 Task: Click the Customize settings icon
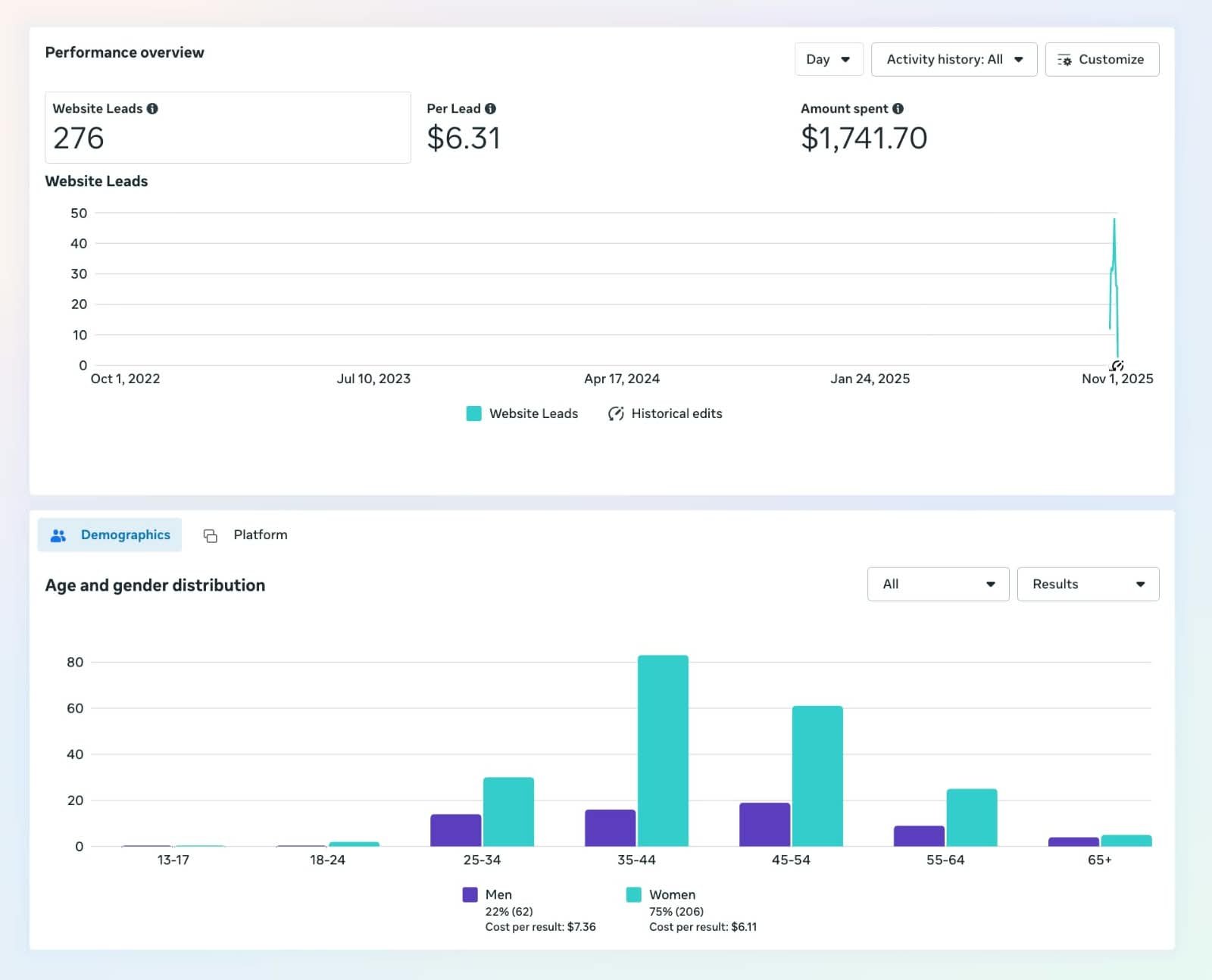pos(1064,60)
